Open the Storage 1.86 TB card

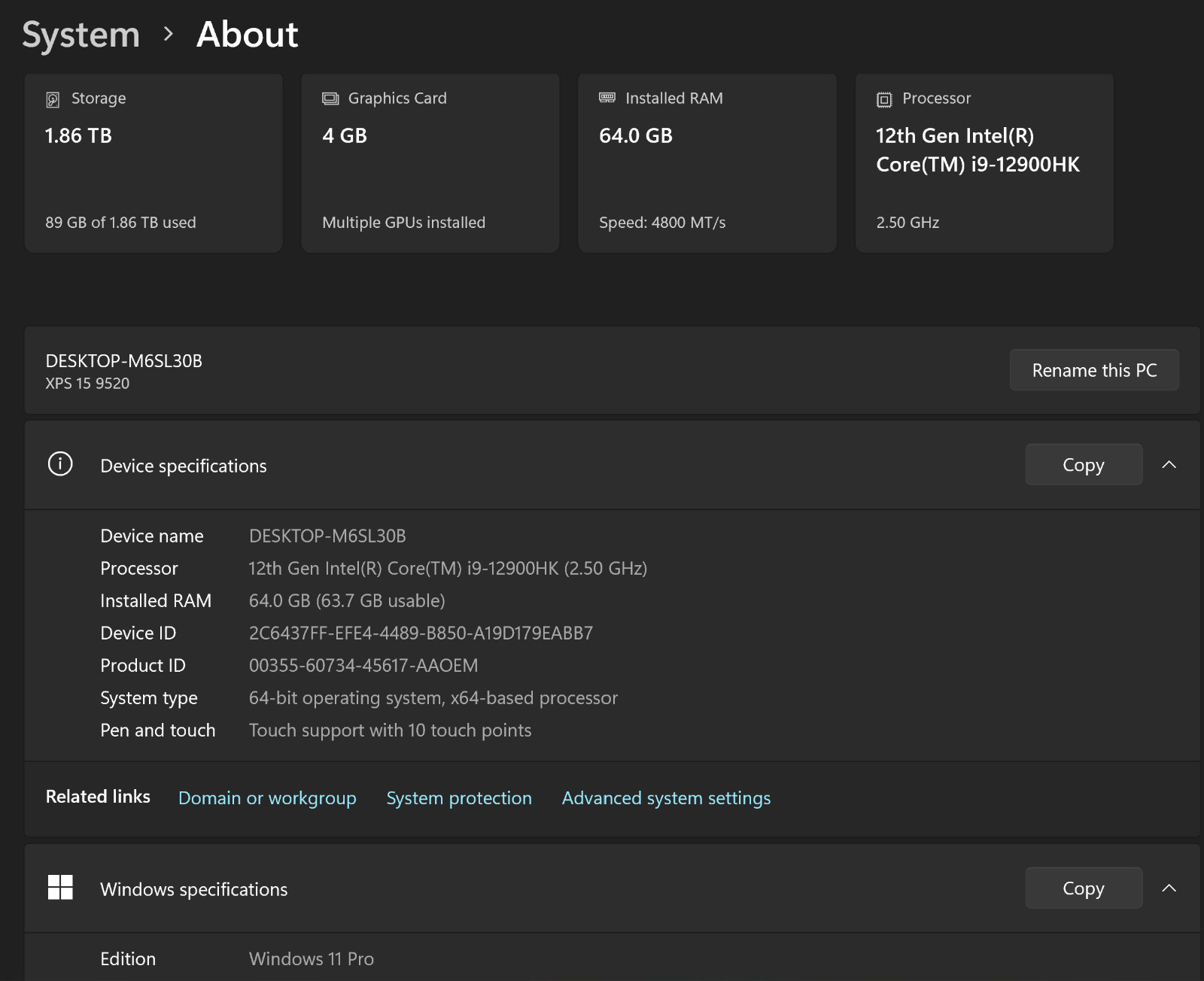tap(154, 163)
